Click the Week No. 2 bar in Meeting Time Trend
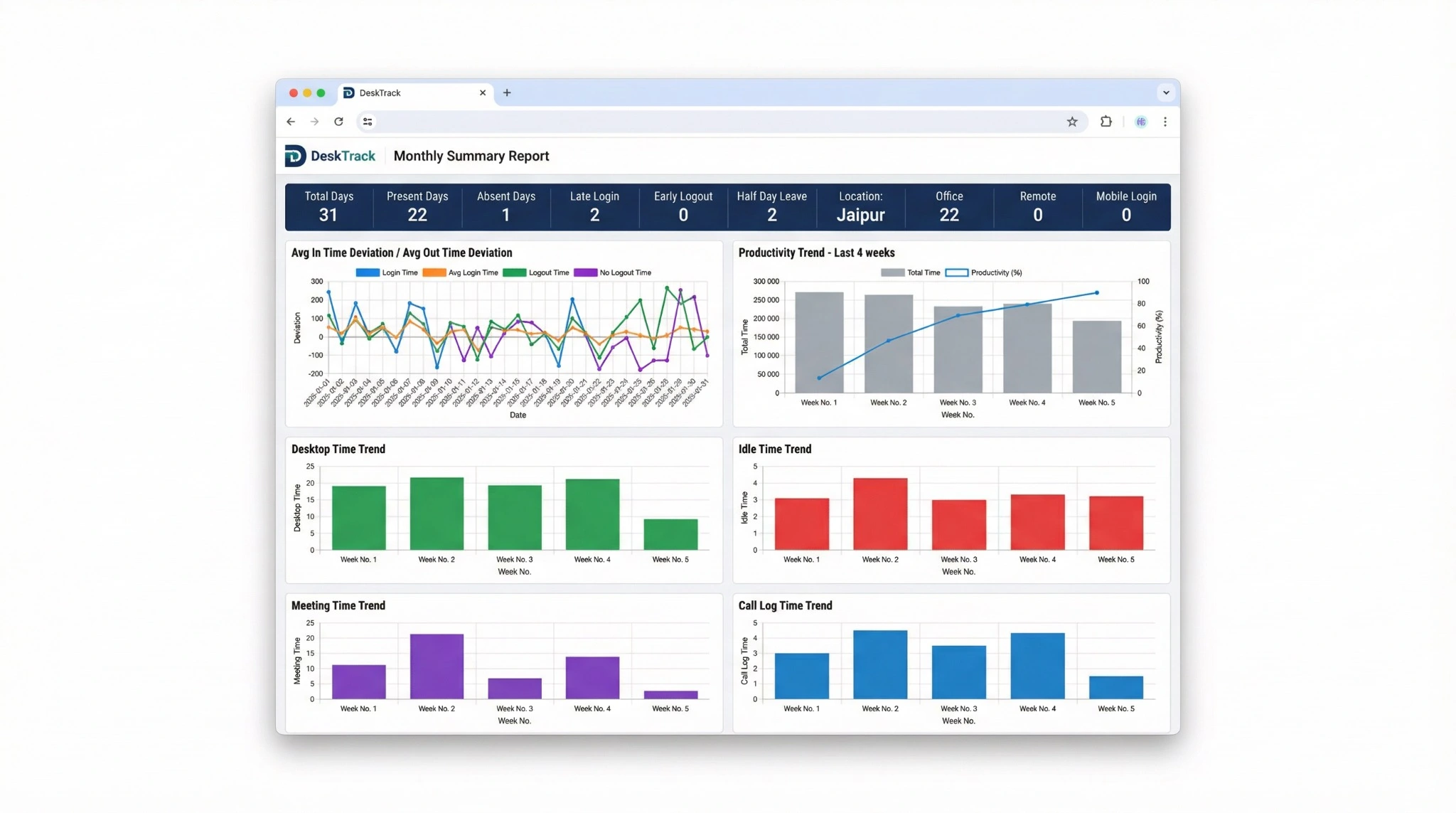Screen dimensions: 1456x813 (x=436, y=665)
